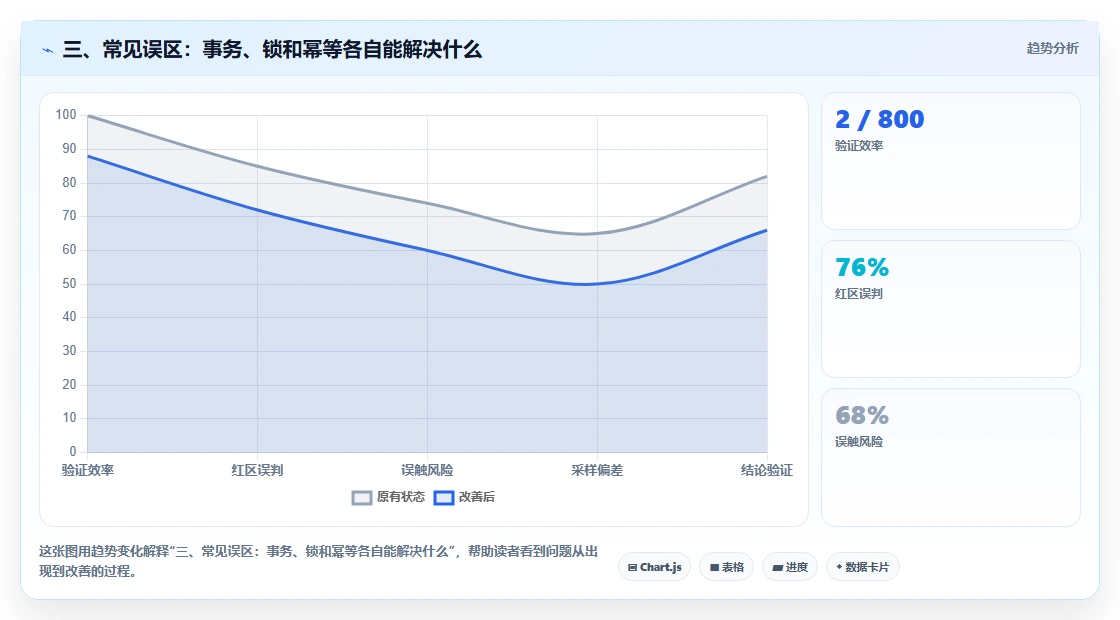The height and width of the screenshot is (620, 1120).
Task: Open the 2 / 800 验证效率 card
Action: [951, 161]
